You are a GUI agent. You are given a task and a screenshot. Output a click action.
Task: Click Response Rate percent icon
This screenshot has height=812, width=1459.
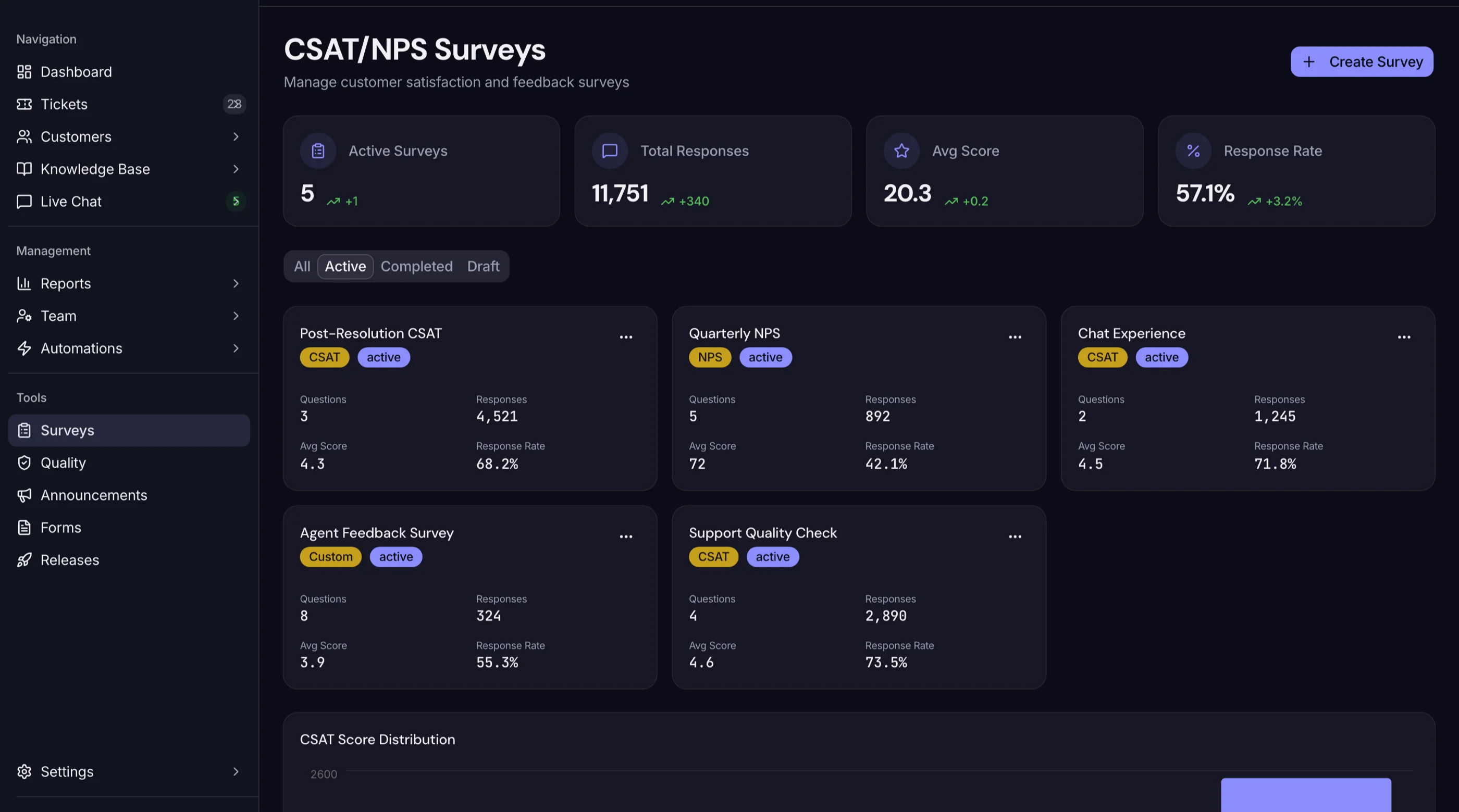(1193, 151)
